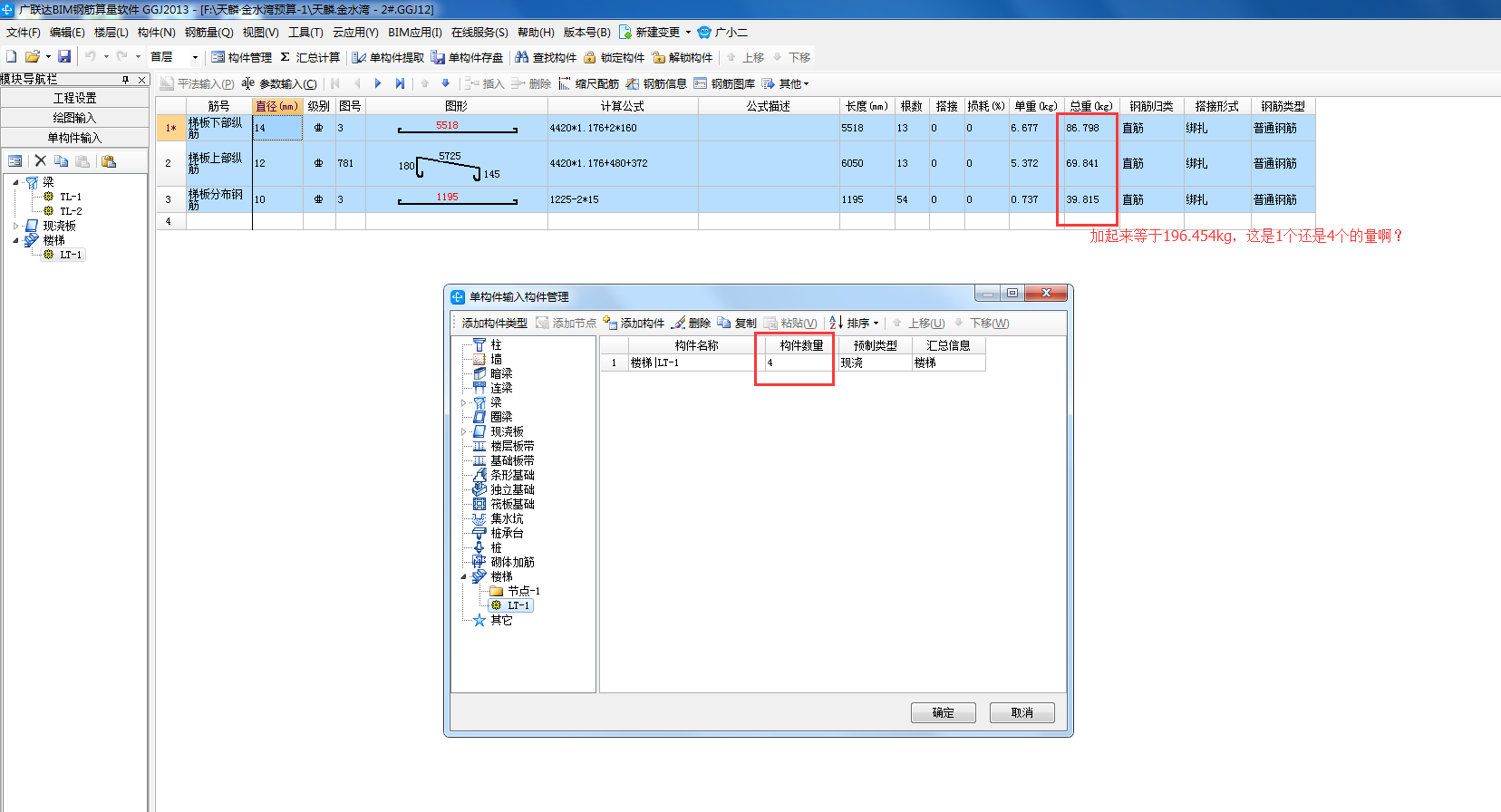Click 单构件存盘 in the toolbar

(467, 57)
